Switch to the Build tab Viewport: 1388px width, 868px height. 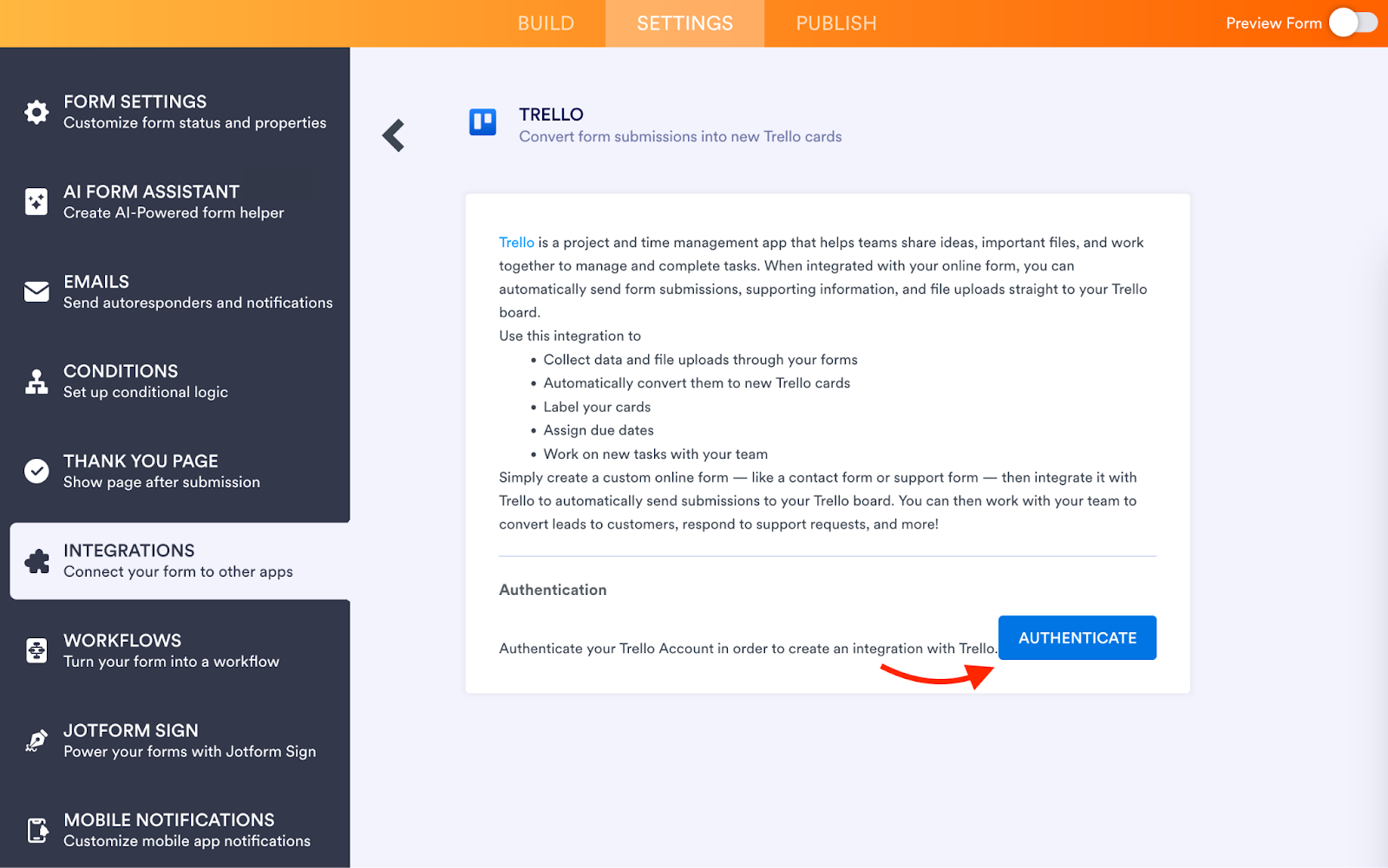click(546, 23)
